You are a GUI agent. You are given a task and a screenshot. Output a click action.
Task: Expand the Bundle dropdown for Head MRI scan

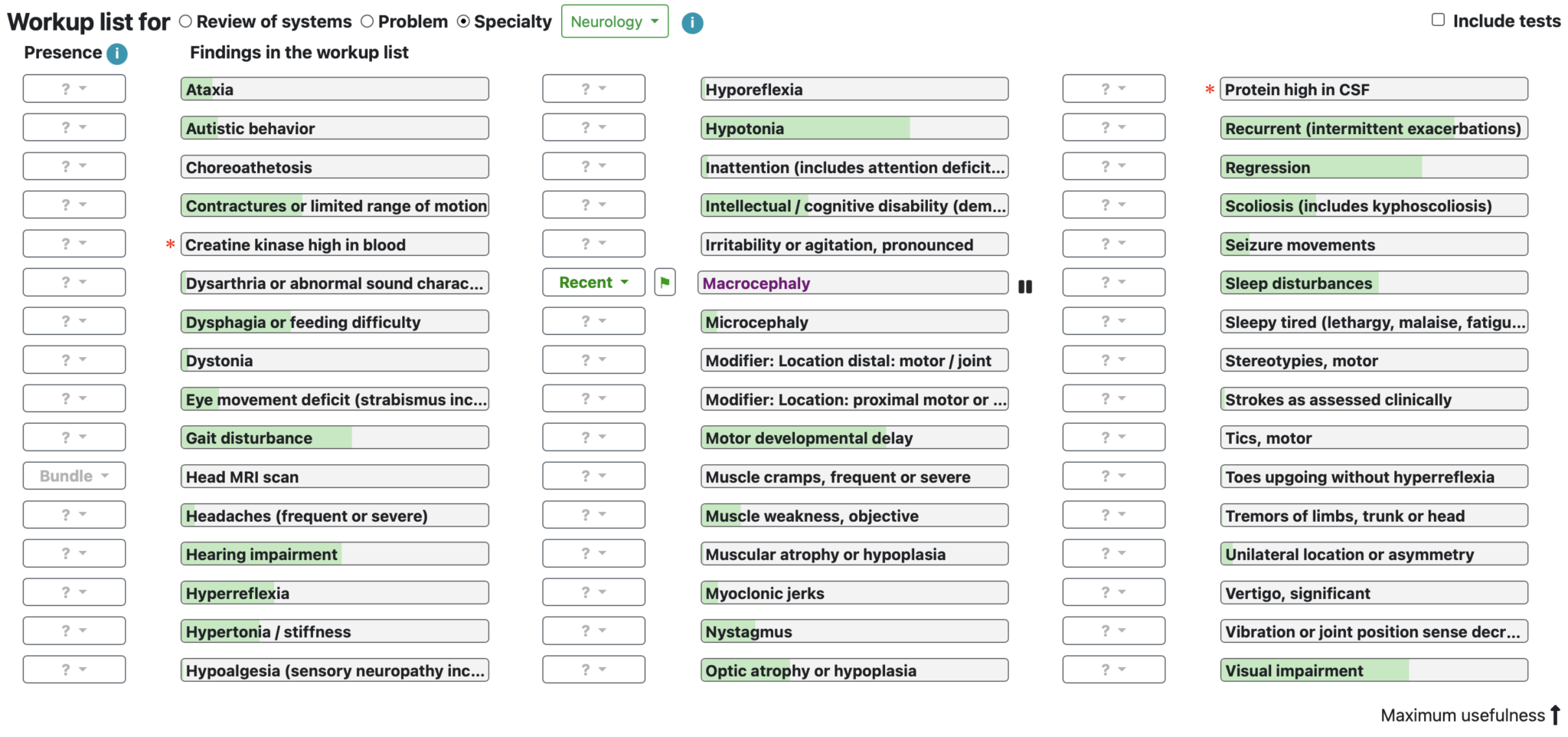(x=74, y=476)
